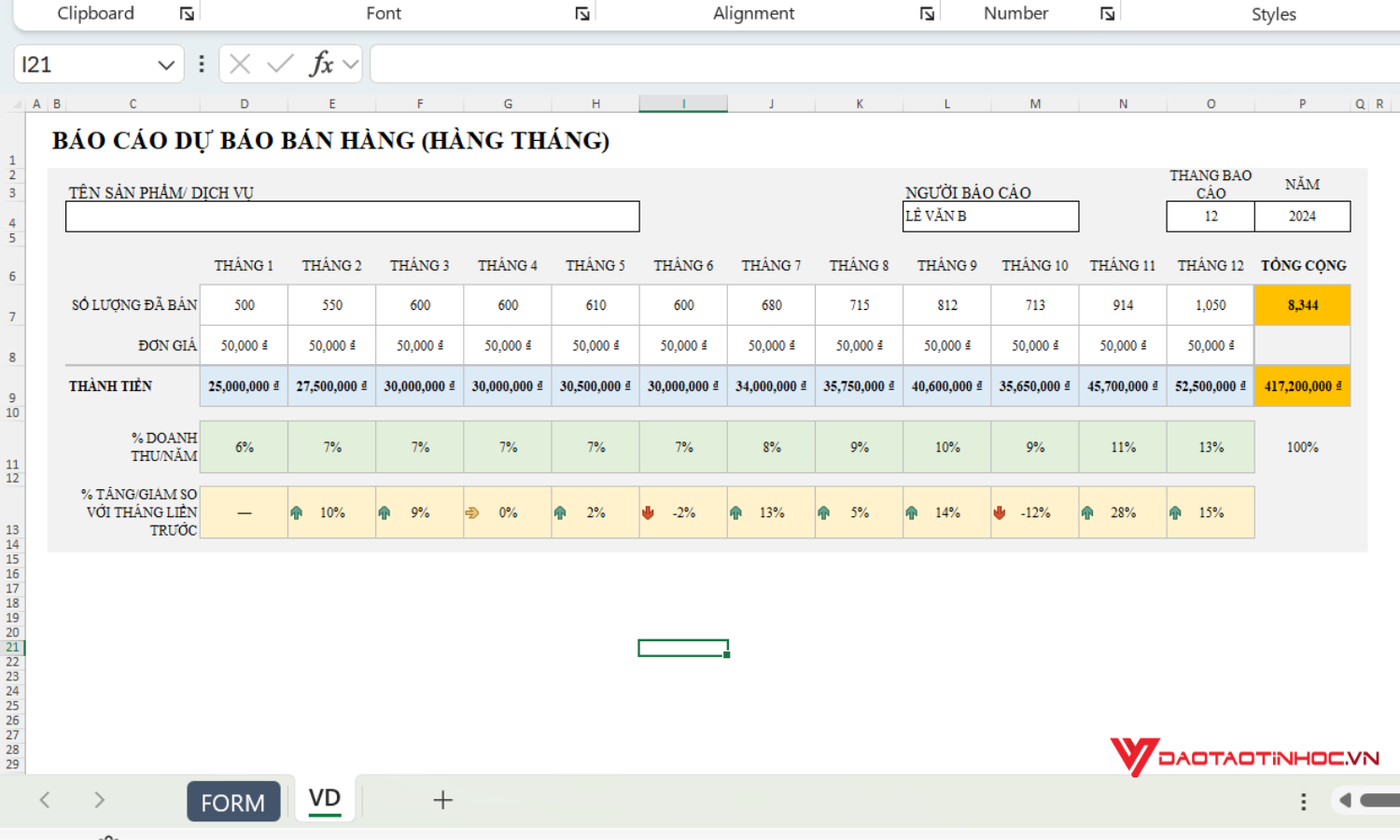Click the Insert Function fx icon
Image resolution: width=1400 pixels, height=840 pixels.
(x=322, y=63)
